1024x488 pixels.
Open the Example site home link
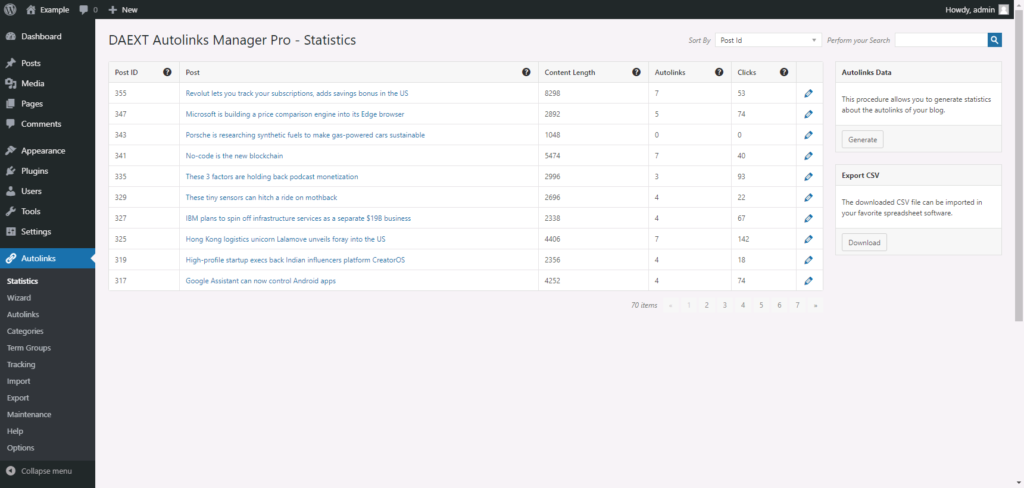point(47,10)
